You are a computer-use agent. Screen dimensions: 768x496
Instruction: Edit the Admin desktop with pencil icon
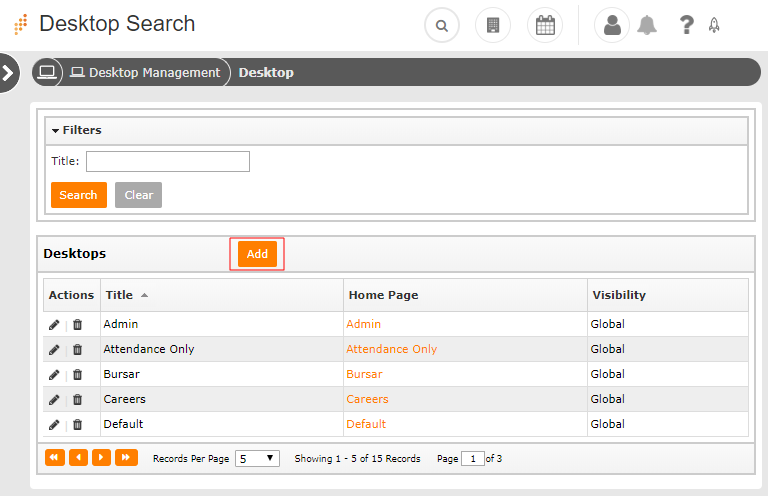point(54,324)
